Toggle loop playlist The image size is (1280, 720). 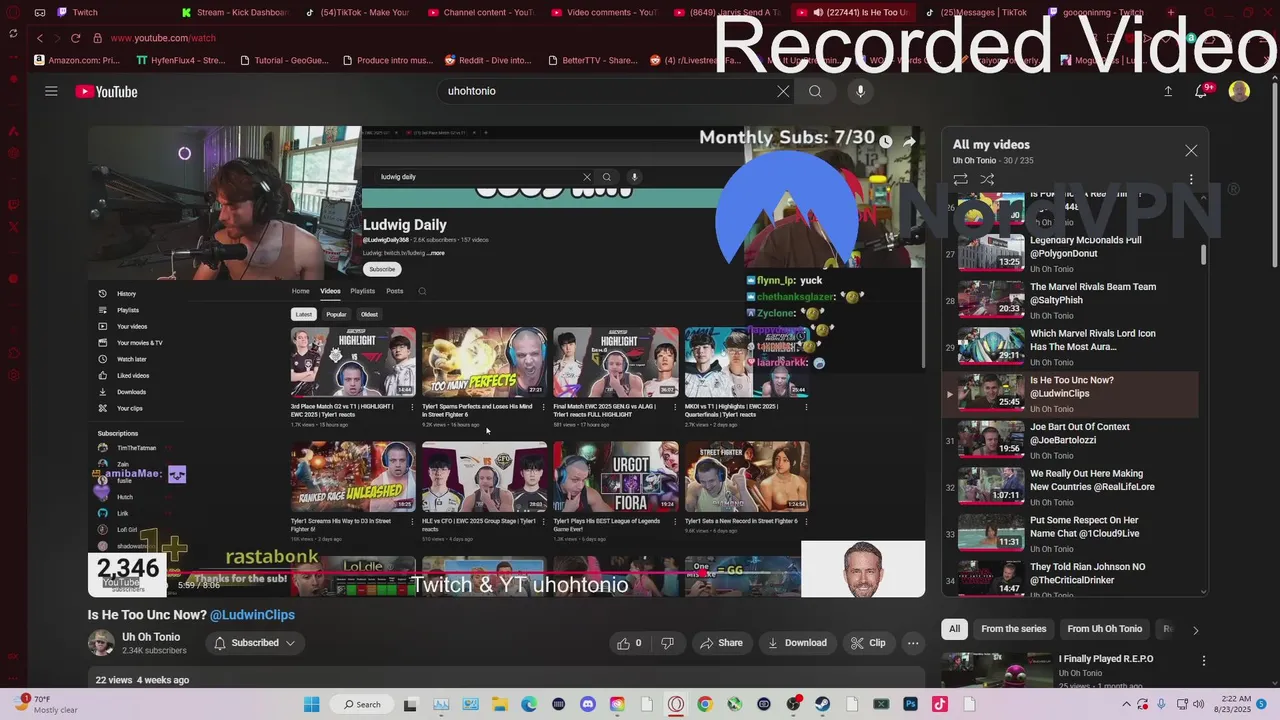pos(960,179)
